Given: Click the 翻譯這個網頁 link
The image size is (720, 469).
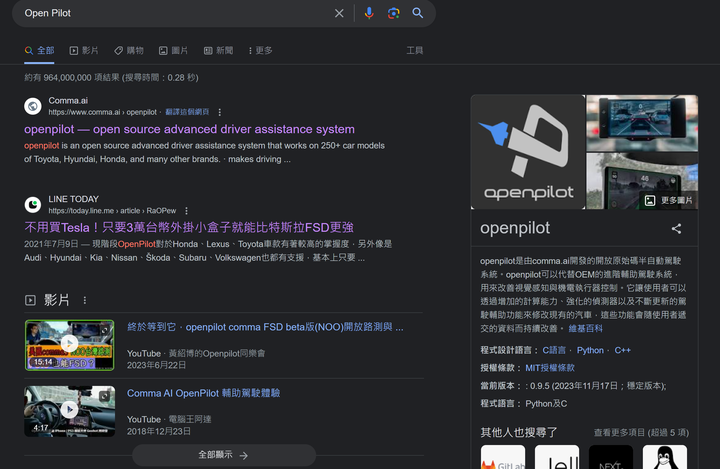Looking at the screenshot, I should [x=187, y=112].
